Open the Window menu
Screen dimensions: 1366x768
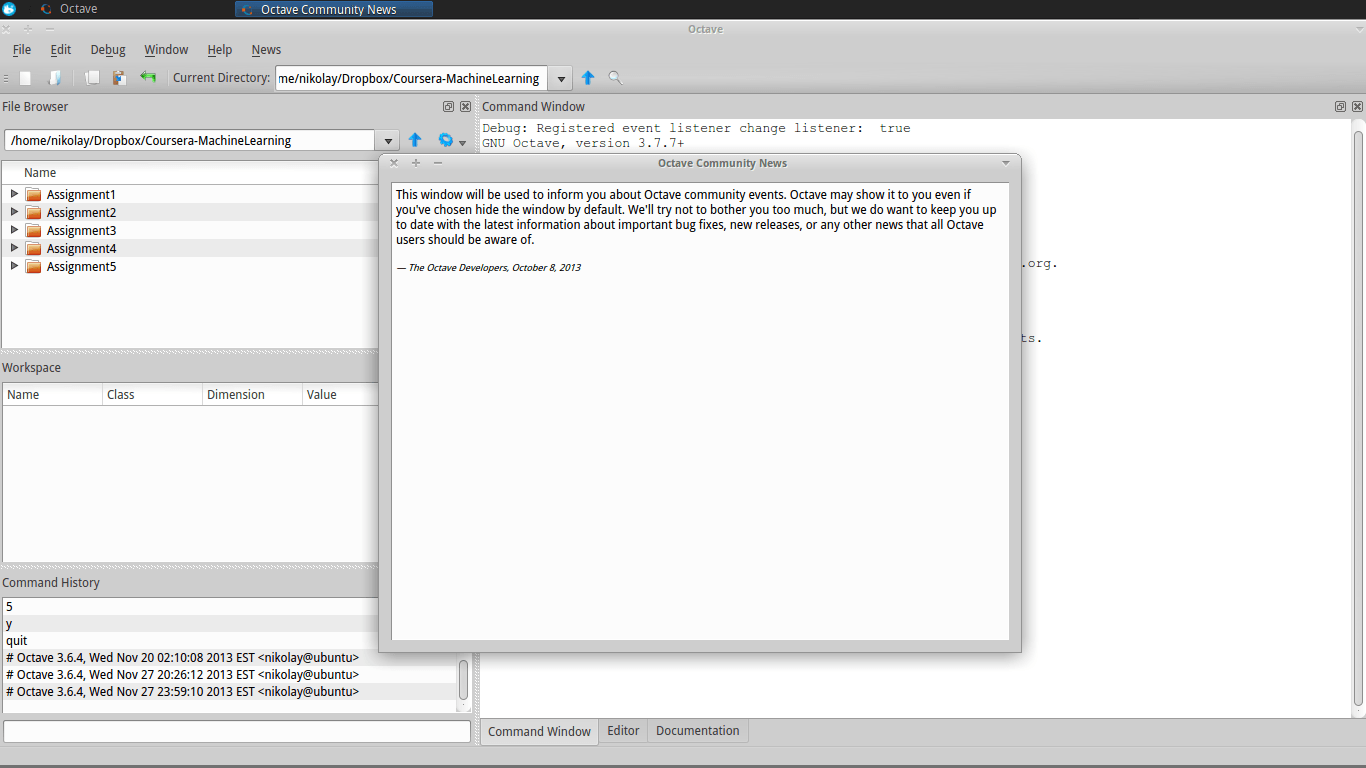coord(166,49)
